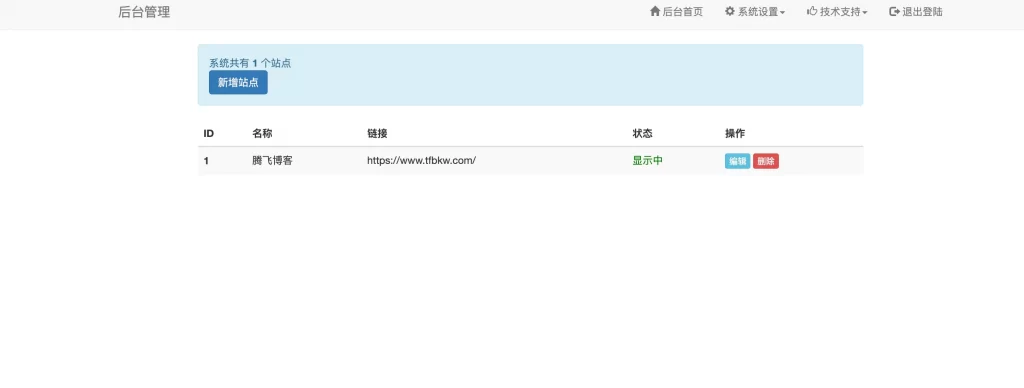The image size is (1024, 388).
Task: Click the 系统共有 1 个站点 text
Action: [x=250, y=63]
